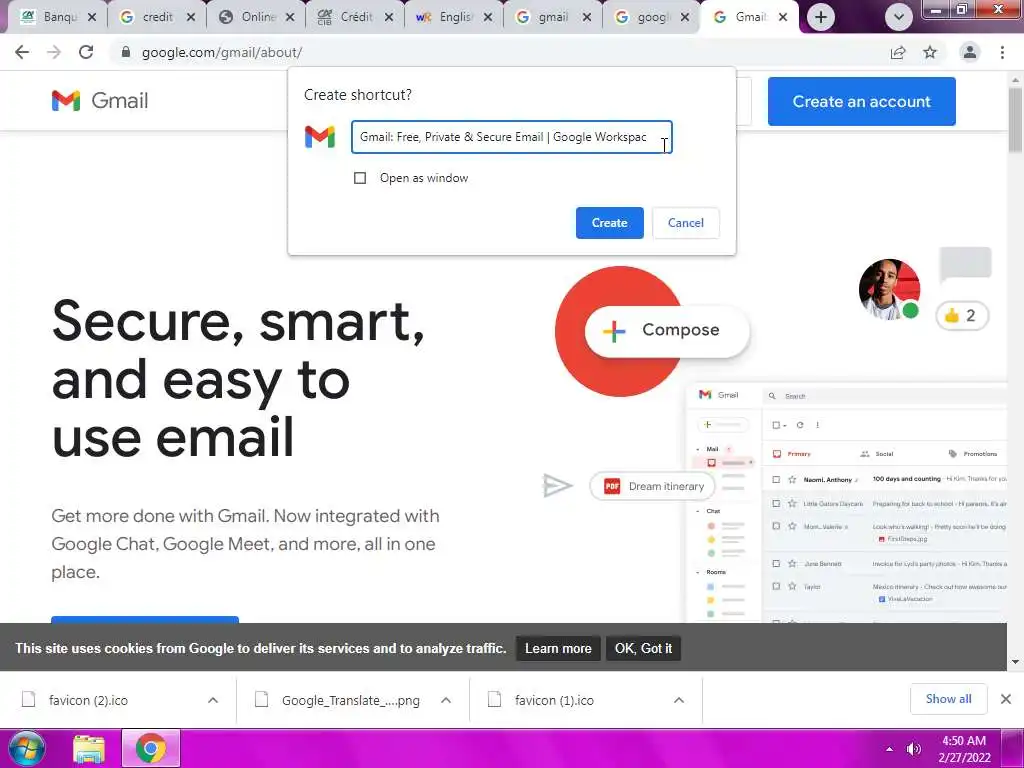Click the Gmail logo in page header

point(100,101)
